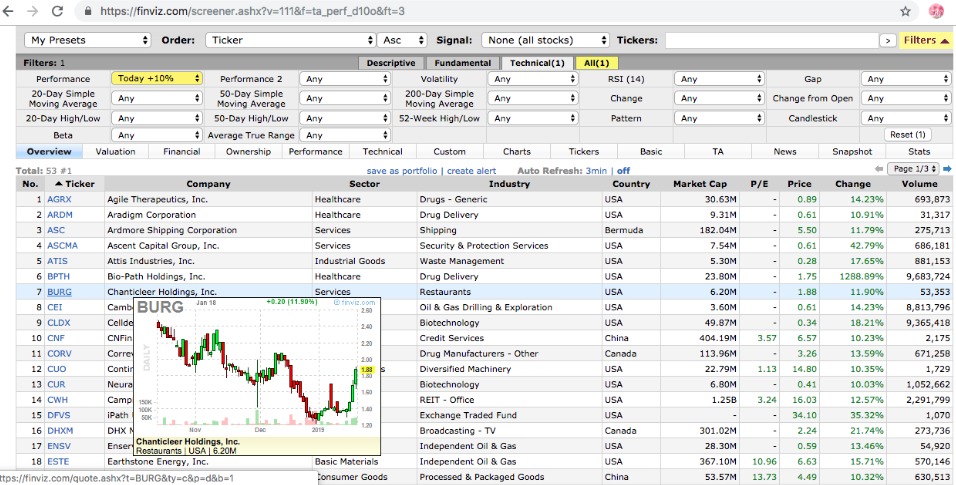Open the Order Ticker dropdown
Screen dimensions: 956x485
(x=290, y=40)
